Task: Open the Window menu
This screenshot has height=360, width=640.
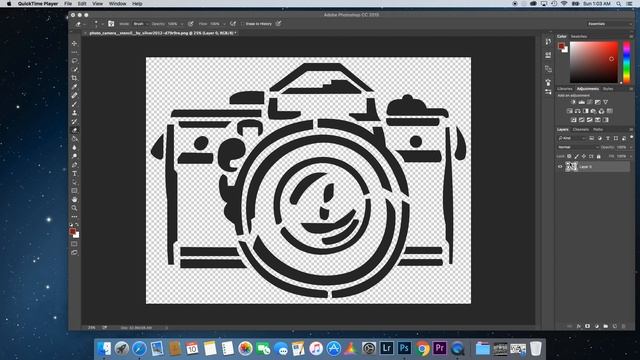Action: (118, 4)
